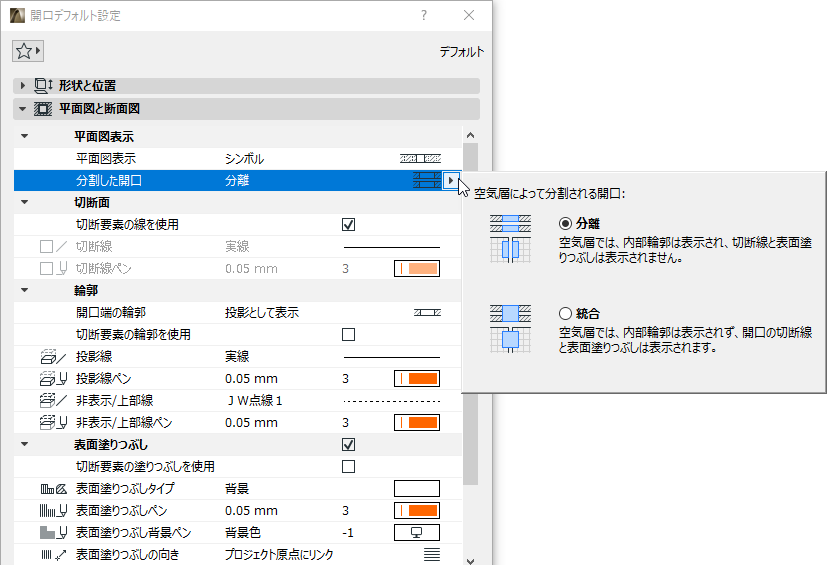Viewport: 829px width, 565px height.
Task: Toggle 切断要素の塗りつぶしを使用 checkbox
Action: coord(348,467)
